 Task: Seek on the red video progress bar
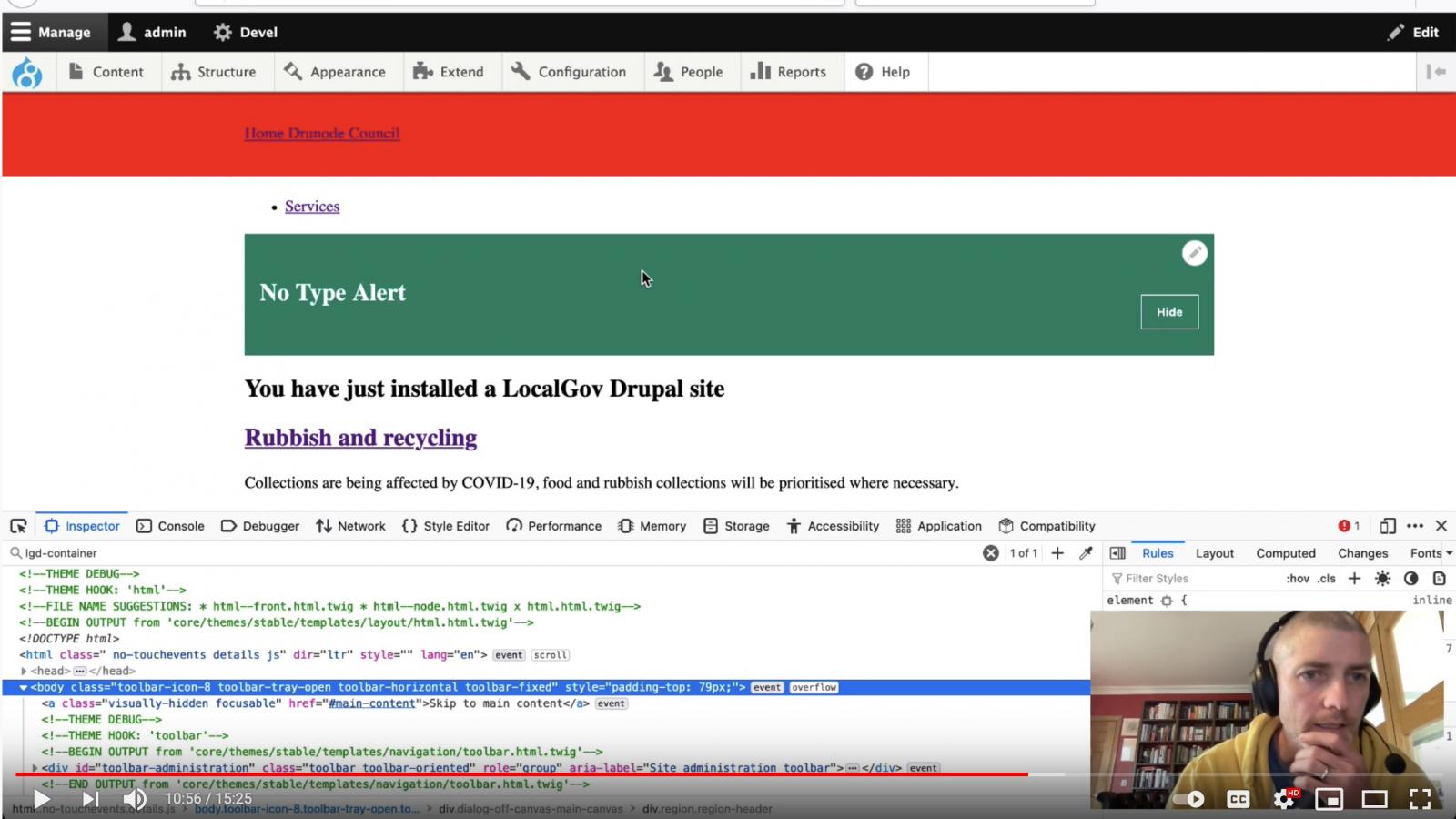click(x=546, y=774)
